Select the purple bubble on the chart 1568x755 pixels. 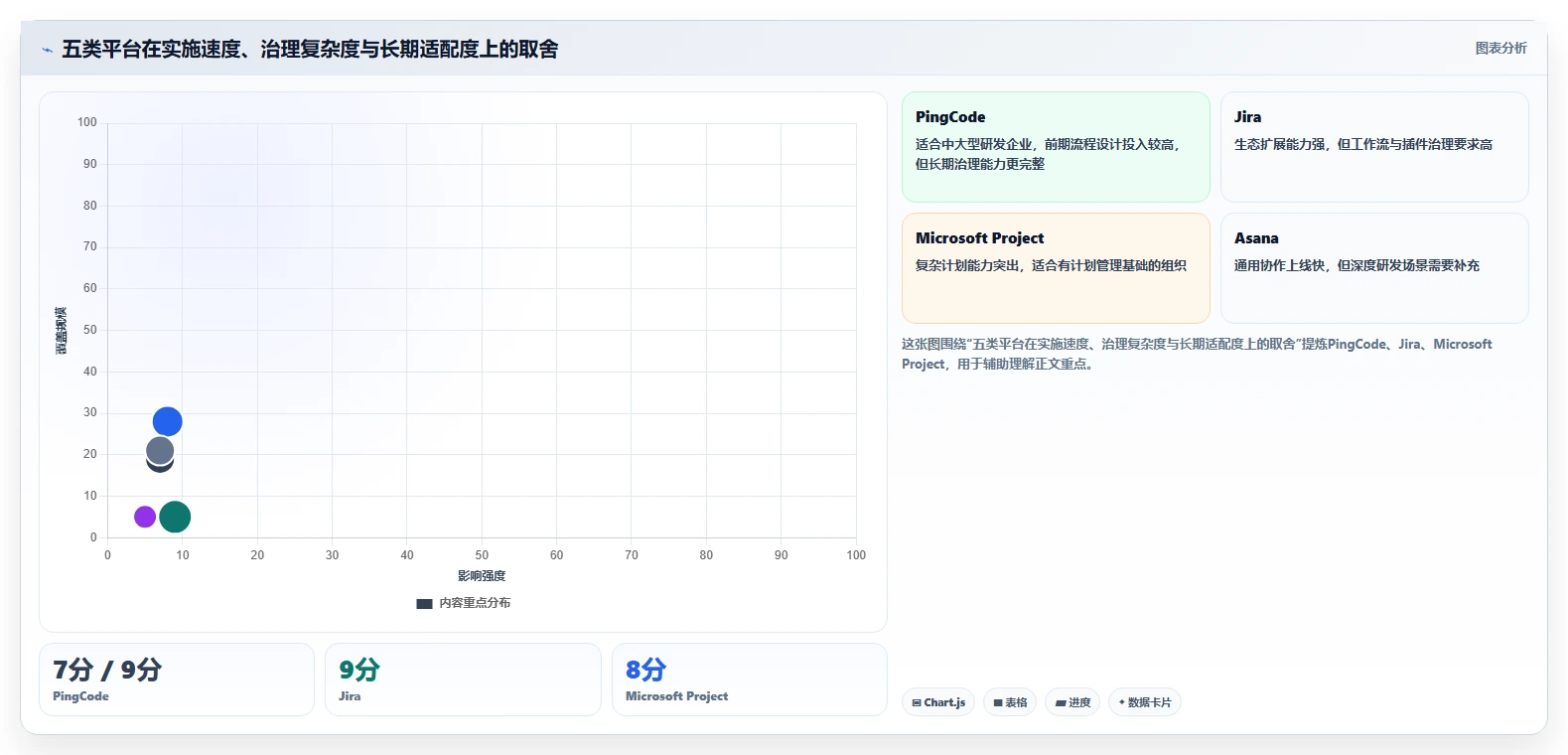point(145,517)
